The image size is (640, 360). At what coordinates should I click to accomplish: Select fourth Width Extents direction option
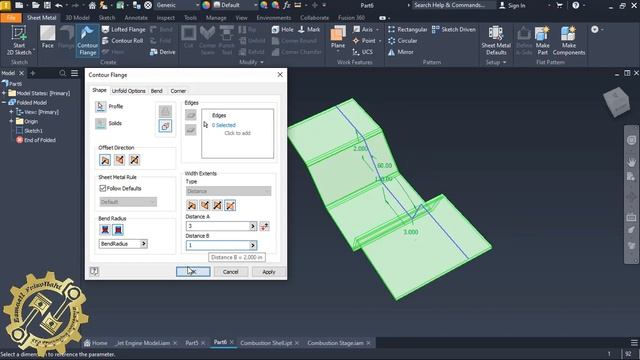tap(230, 205)
